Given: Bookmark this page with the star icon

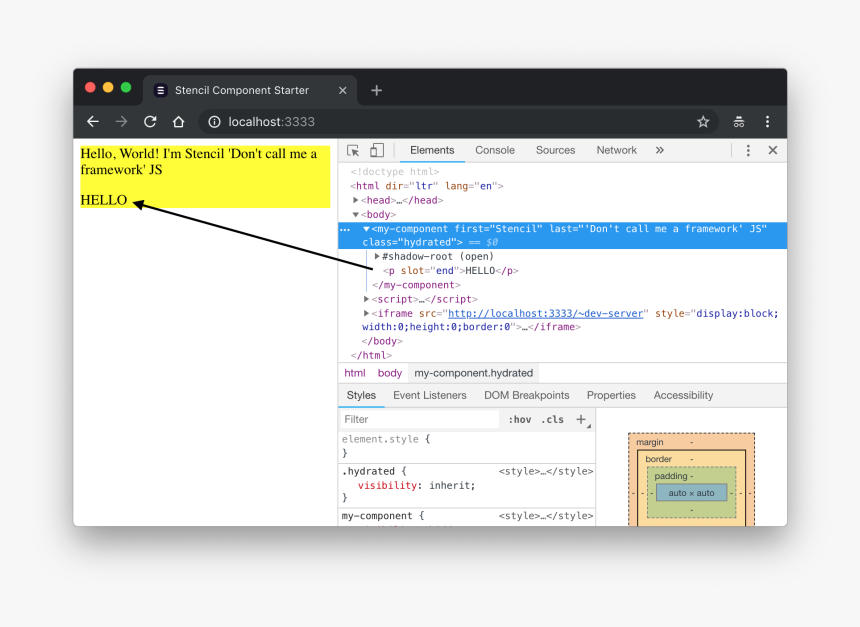Looking at the screenshot, I should point(703,122).
